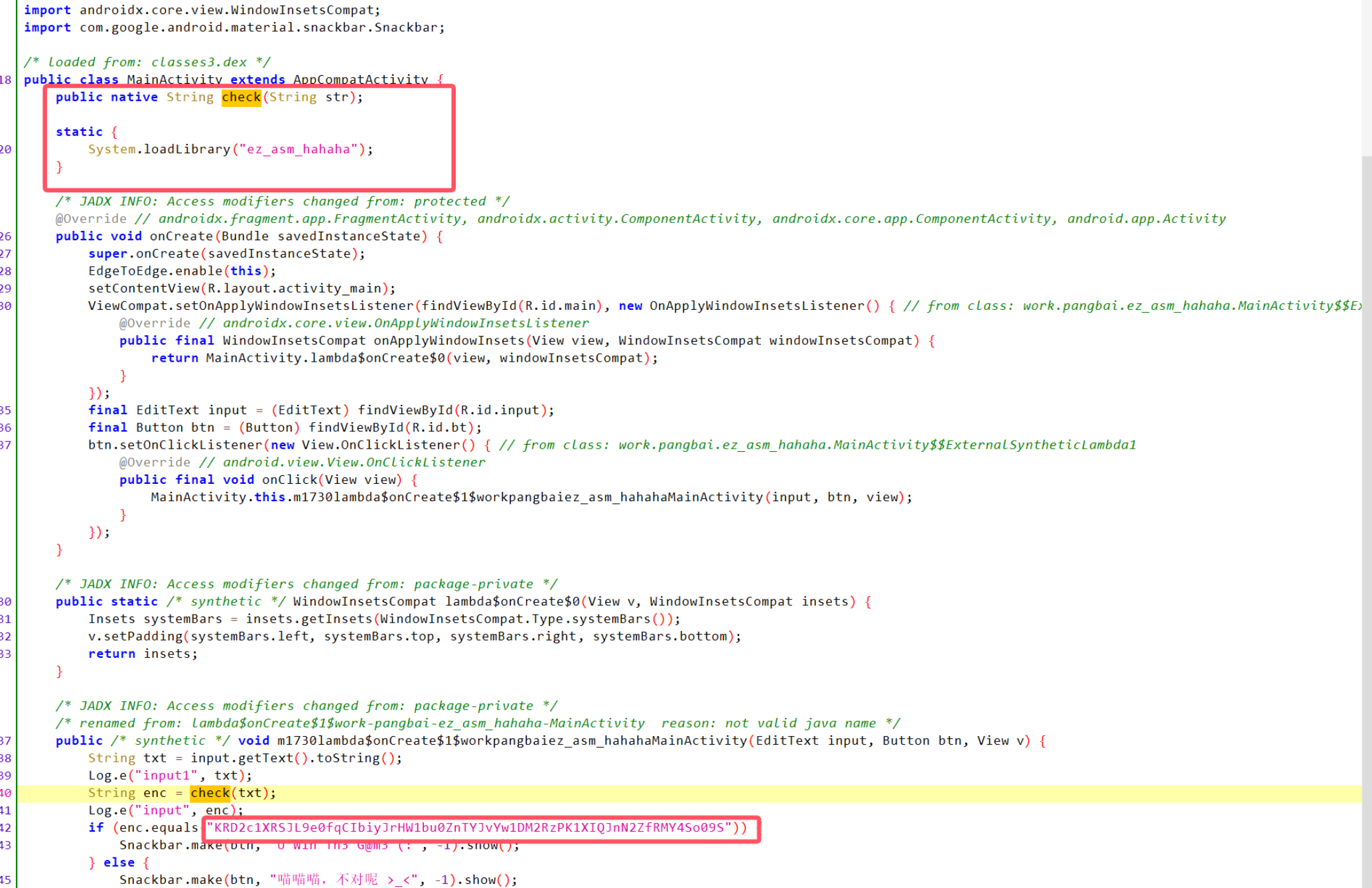This screenshot has width=1372, height=888.
Task: Click the onCreate method name
Action: tap(180, 236)
